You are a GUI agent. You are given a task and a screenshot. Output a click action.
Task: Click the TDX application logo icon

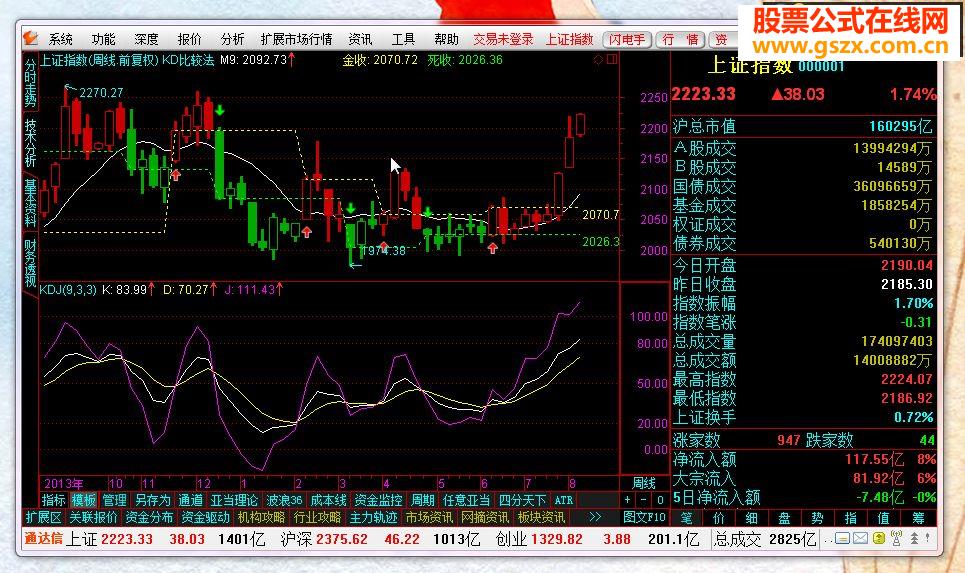31,39
